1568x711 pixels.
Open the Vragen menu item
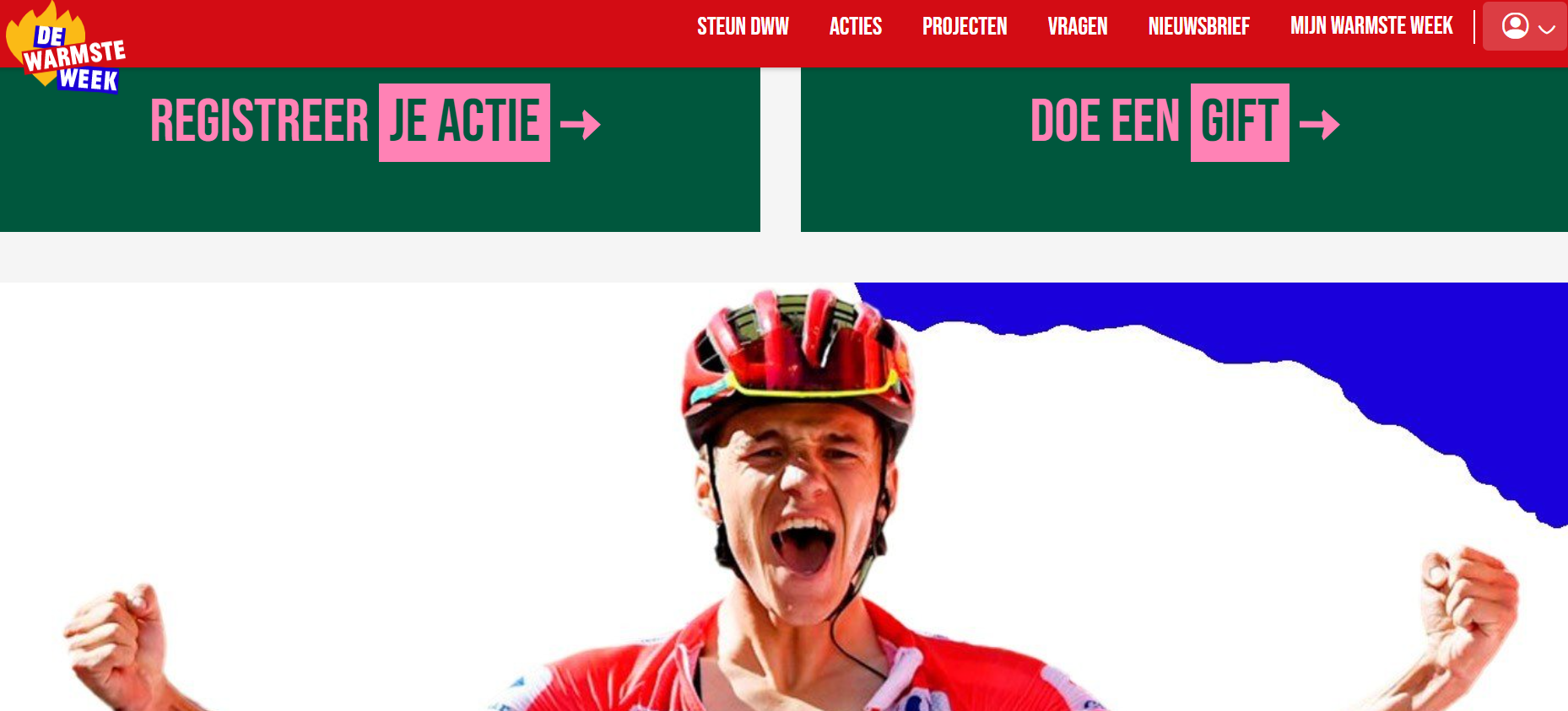[1078, 26]
